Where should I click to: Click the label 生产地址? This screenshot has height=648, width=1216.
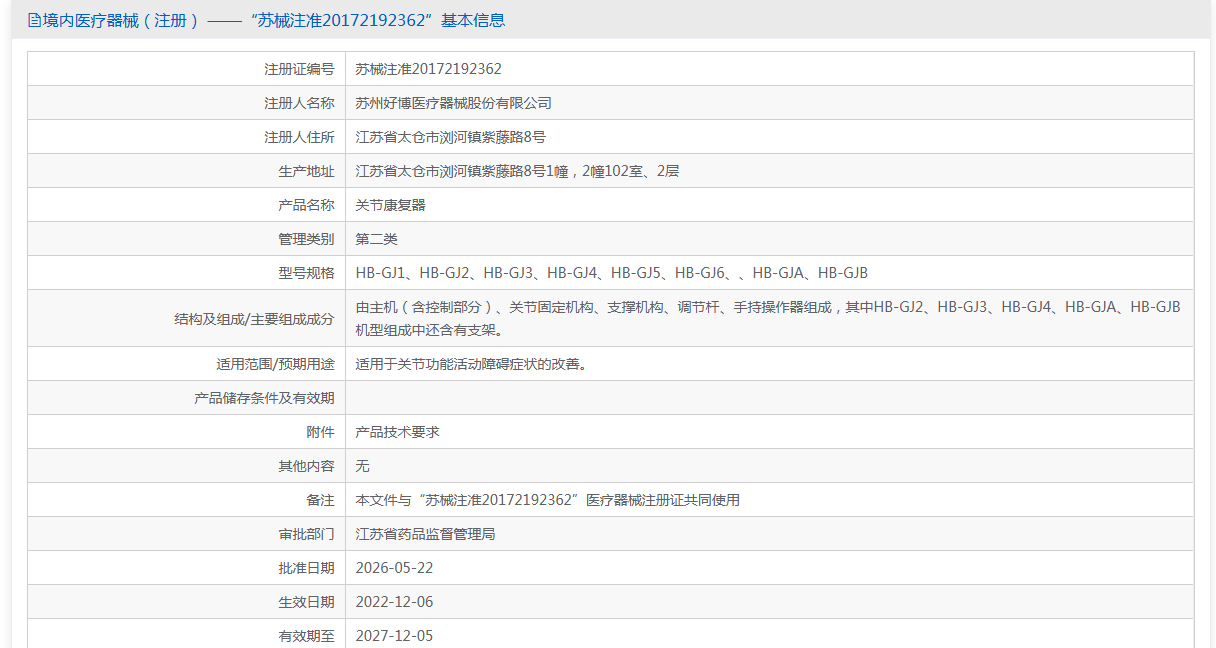[x=306, y=171]
